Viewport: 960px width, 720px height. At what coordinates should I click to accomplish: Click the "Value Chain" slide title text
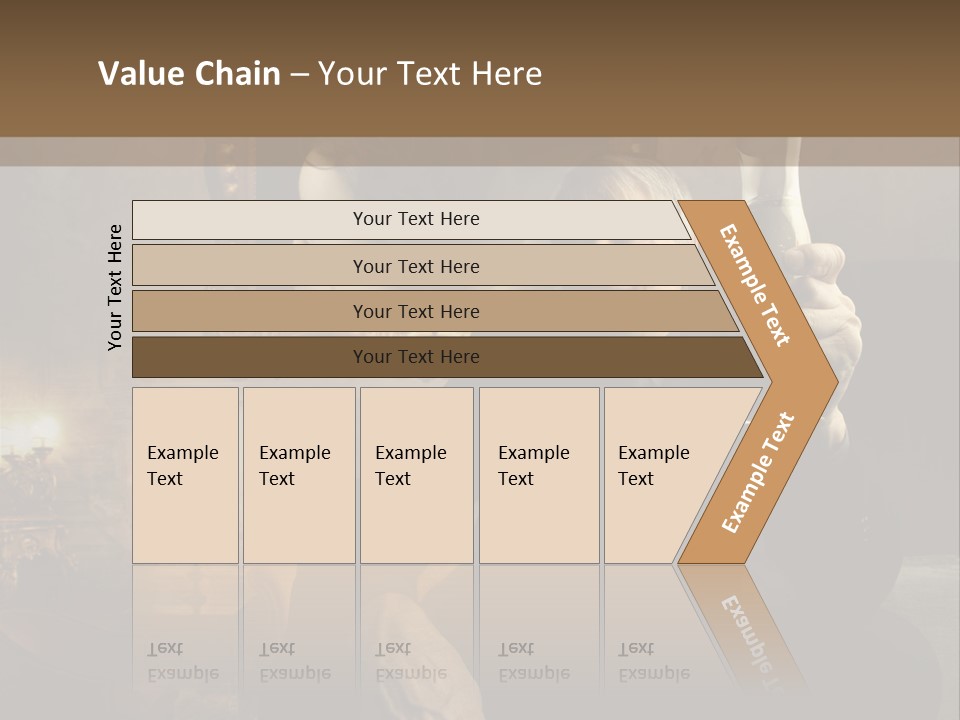pos(190,74)
